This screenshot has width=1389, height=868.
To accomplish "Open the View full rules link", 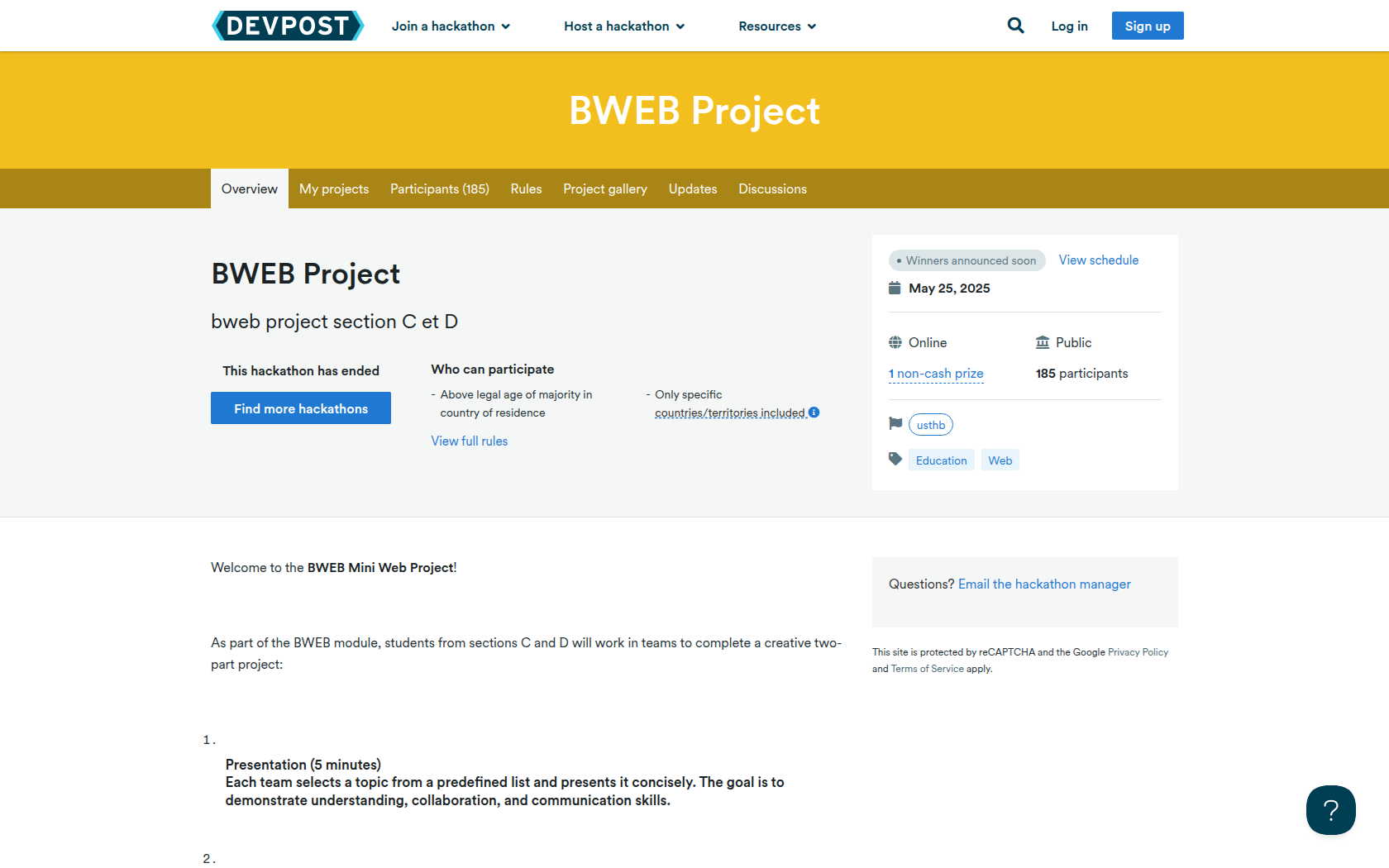I will click(x=469, y=441).
